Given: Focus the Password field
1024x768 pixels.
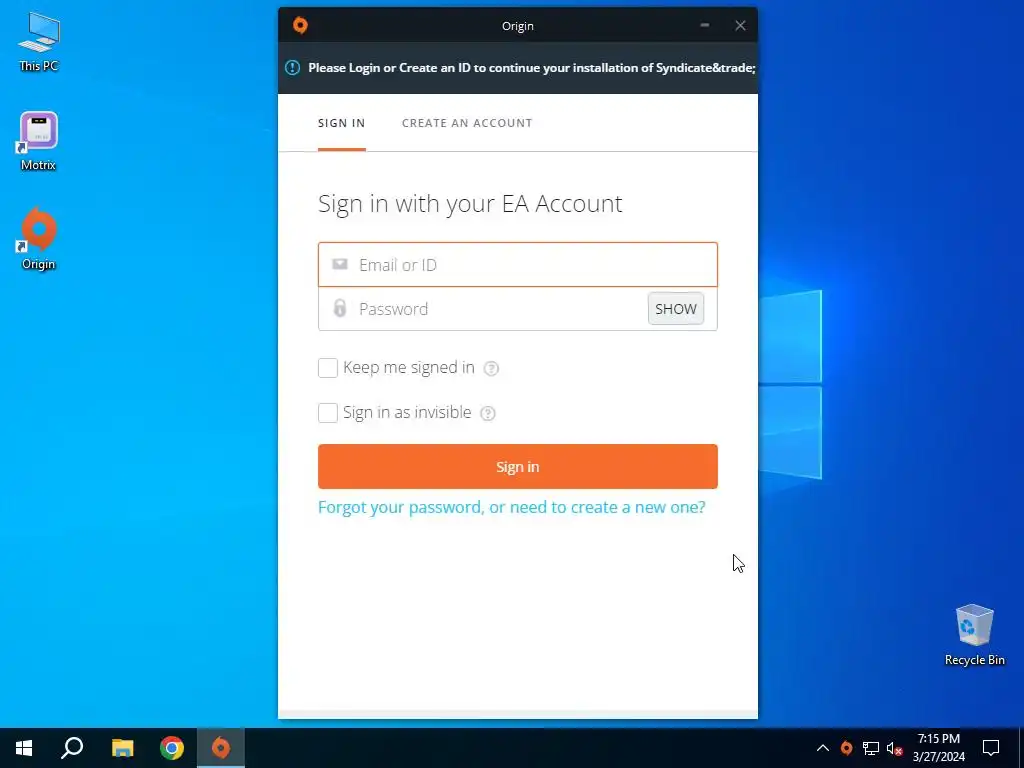Looking at the screenshot, I should tap(518, 308).
